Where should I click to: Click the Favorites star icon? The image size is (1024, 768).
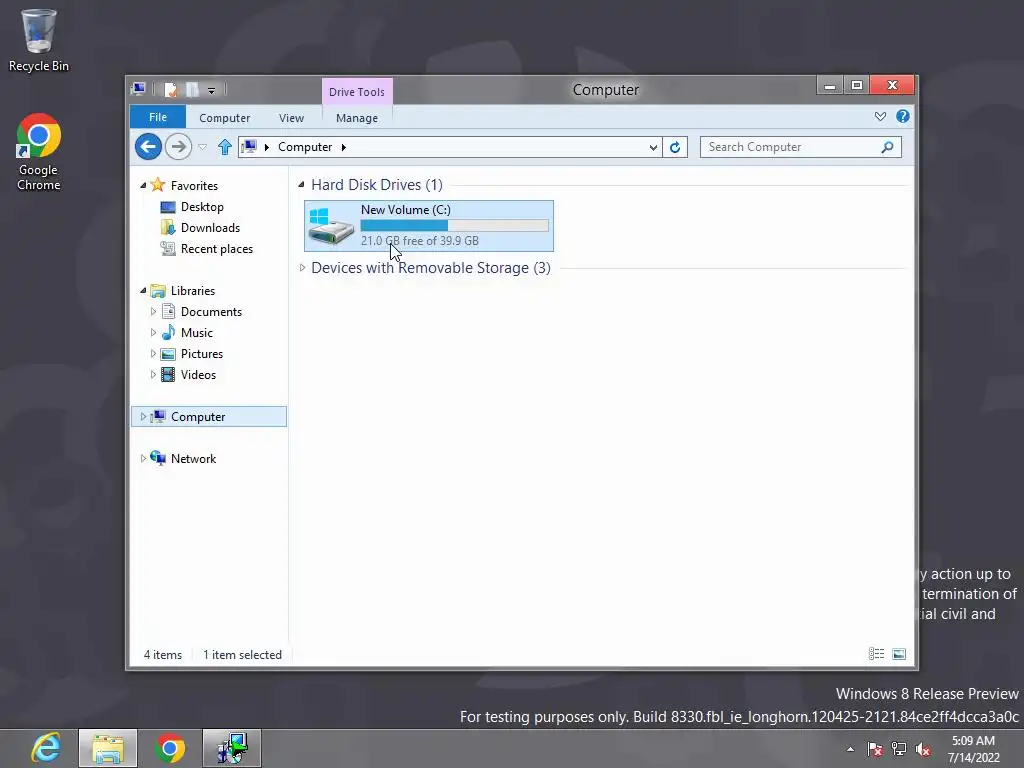tap(157, 185)
